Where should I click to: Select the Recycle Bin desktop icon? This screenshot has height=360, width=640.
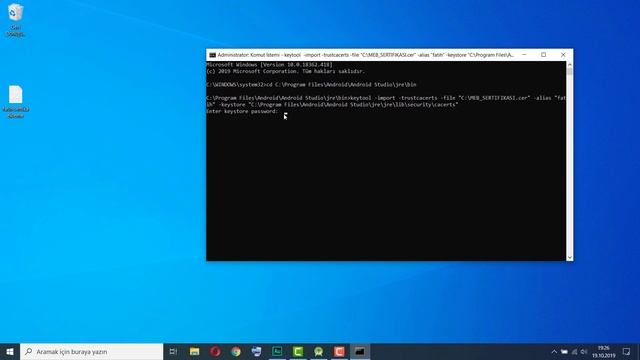(16, 20)
